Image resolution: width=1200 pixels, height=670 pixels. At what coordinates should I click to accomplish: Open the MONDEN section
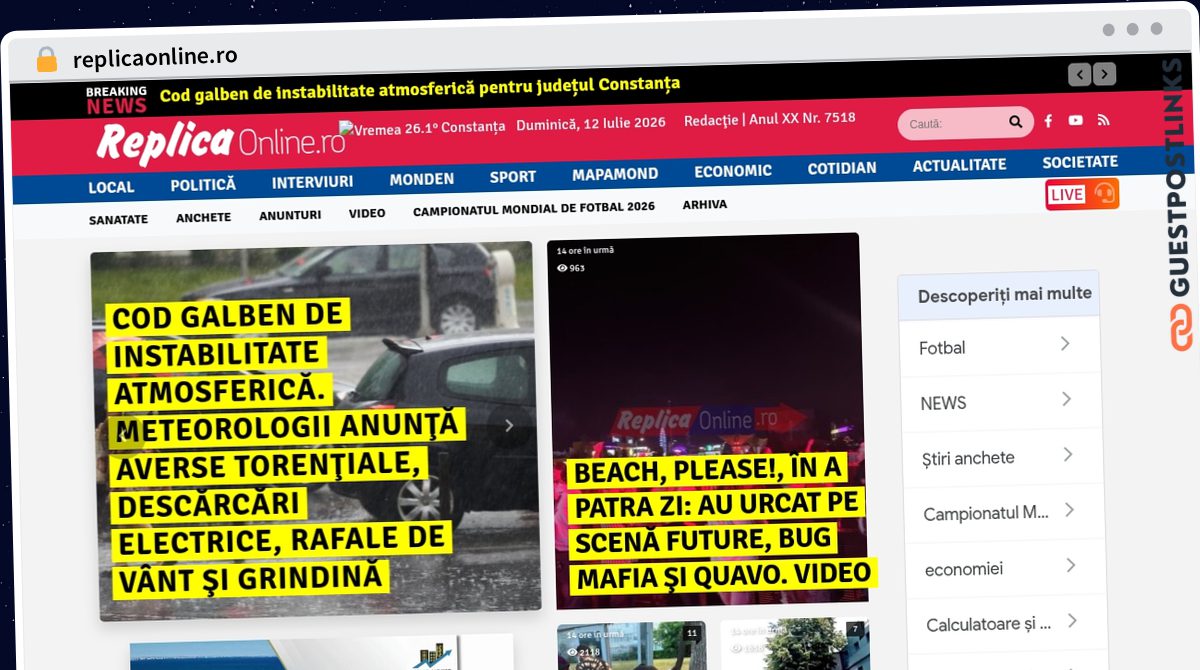click(421, 179)
